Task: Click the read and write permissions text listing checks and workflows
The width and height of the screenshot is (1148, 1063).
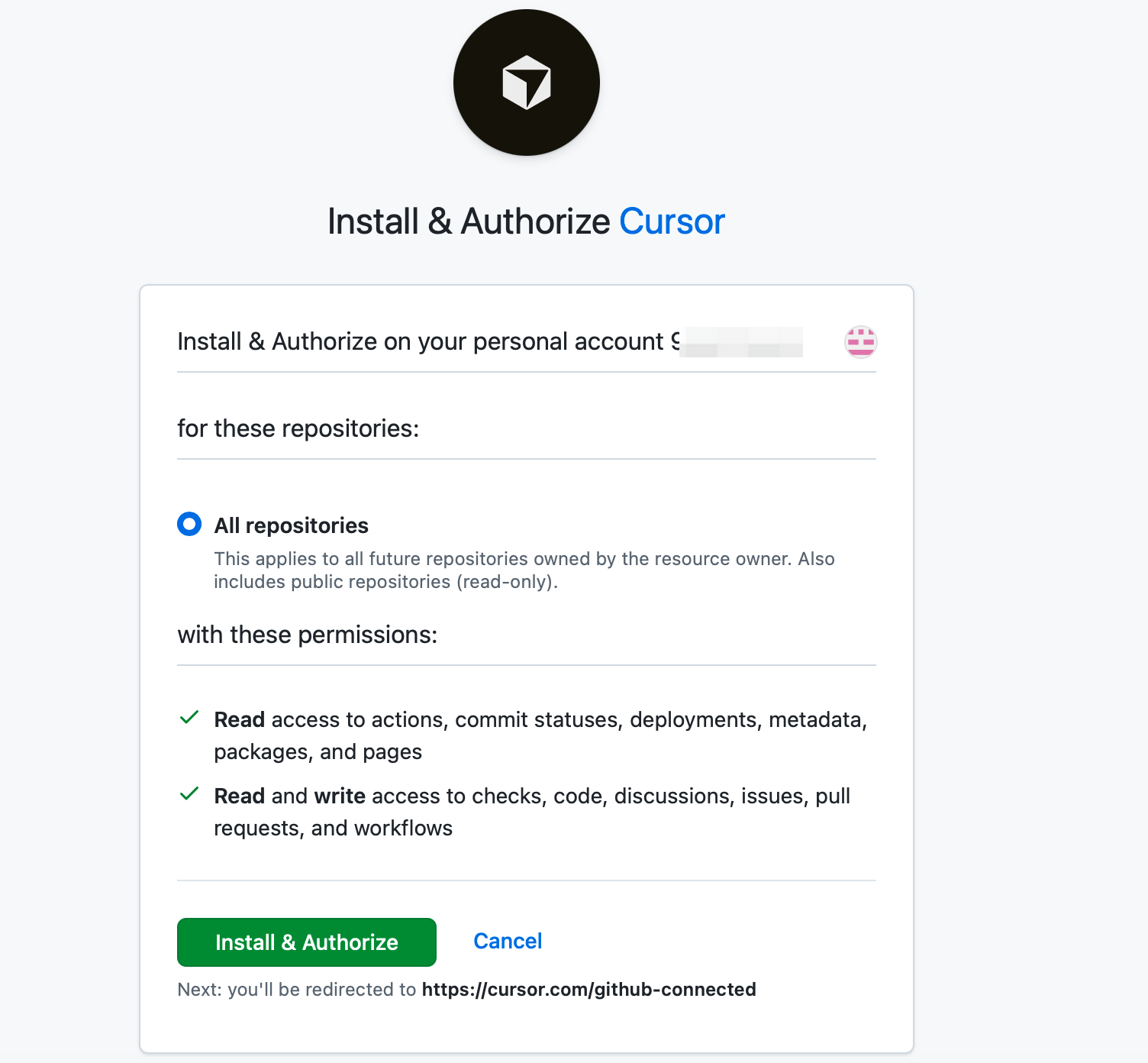Action: click(531, 812)
